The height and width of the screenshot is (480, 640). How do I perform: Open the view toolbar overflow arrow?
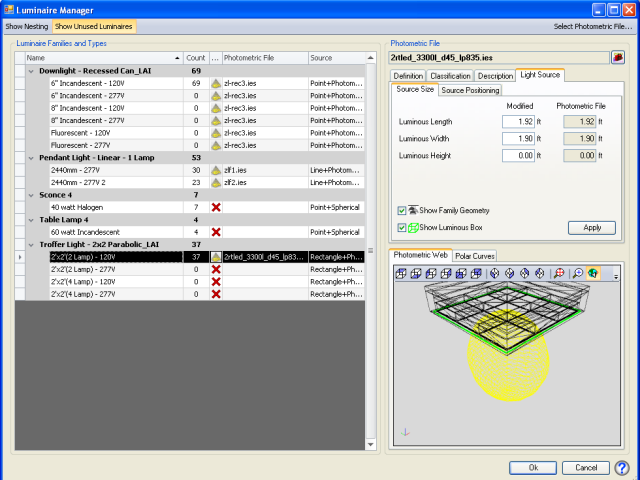(616, 277)
